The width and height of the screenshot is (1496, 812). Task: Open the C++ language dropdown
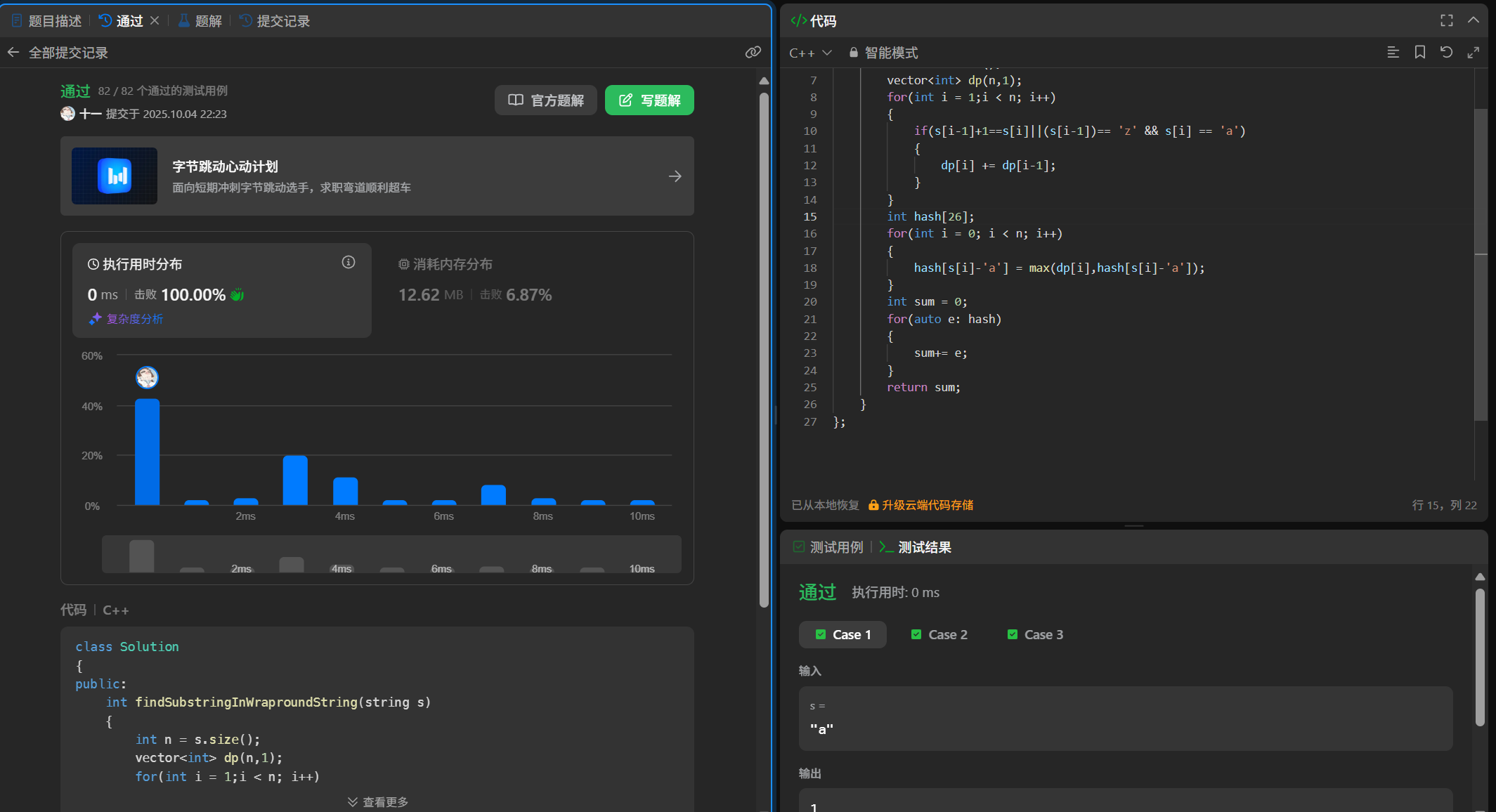click(809, 53)
